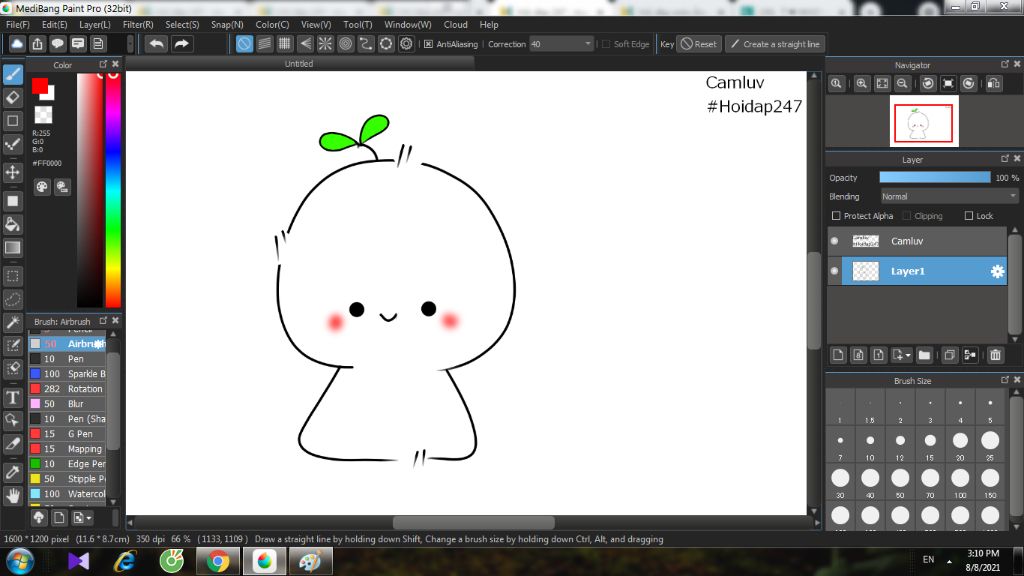
Task: Open snap settings gear
Action: pos(406,44)
